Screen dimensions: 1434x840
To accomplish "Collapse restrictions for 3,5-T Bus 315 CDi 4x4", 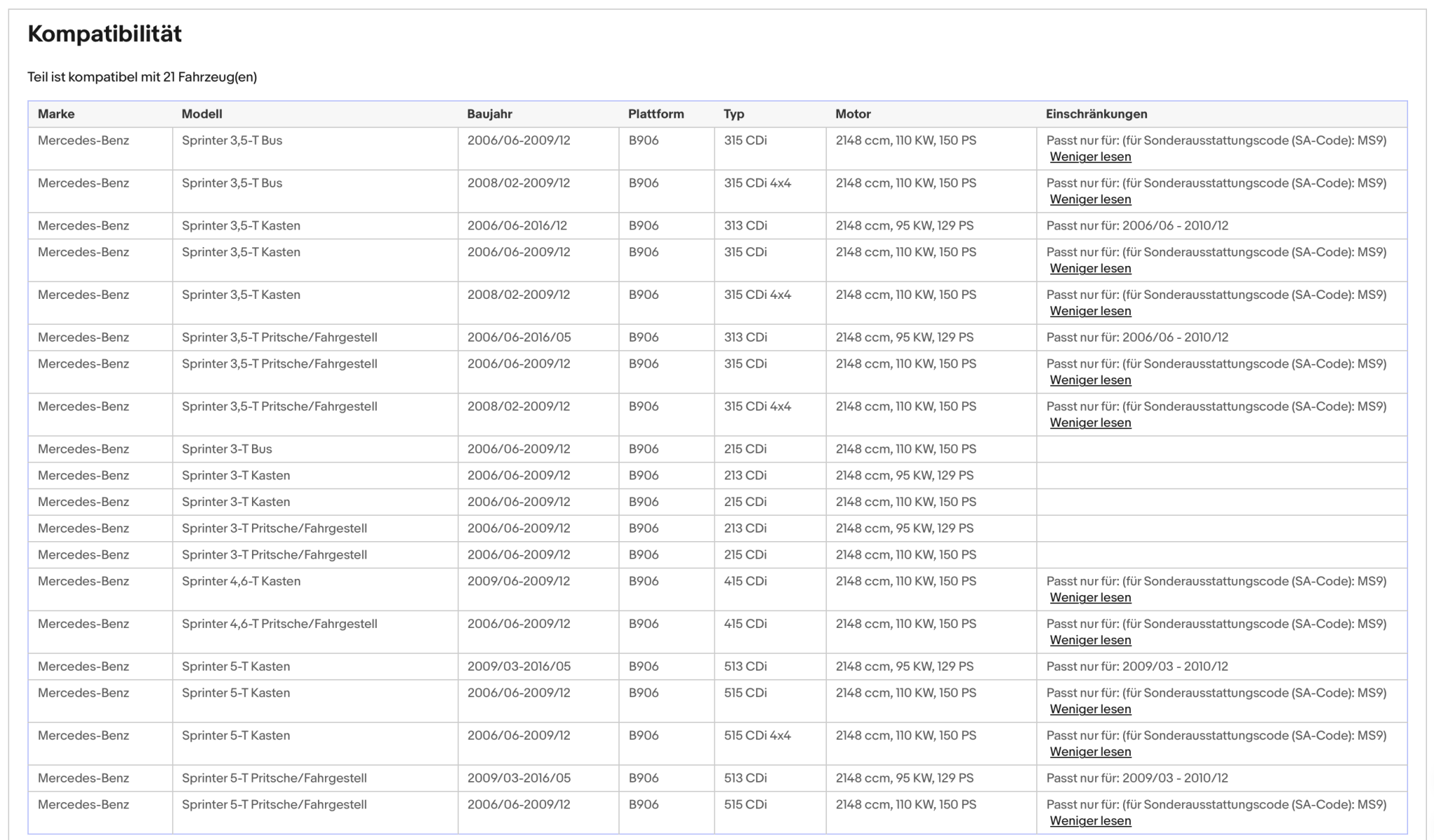I will [1090, 199].
